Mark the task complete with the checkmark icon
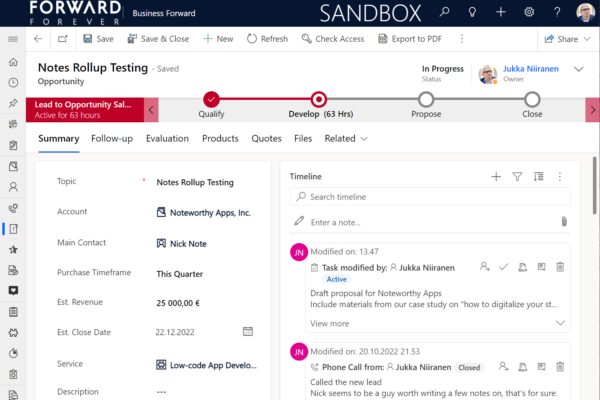 [505, 267]
